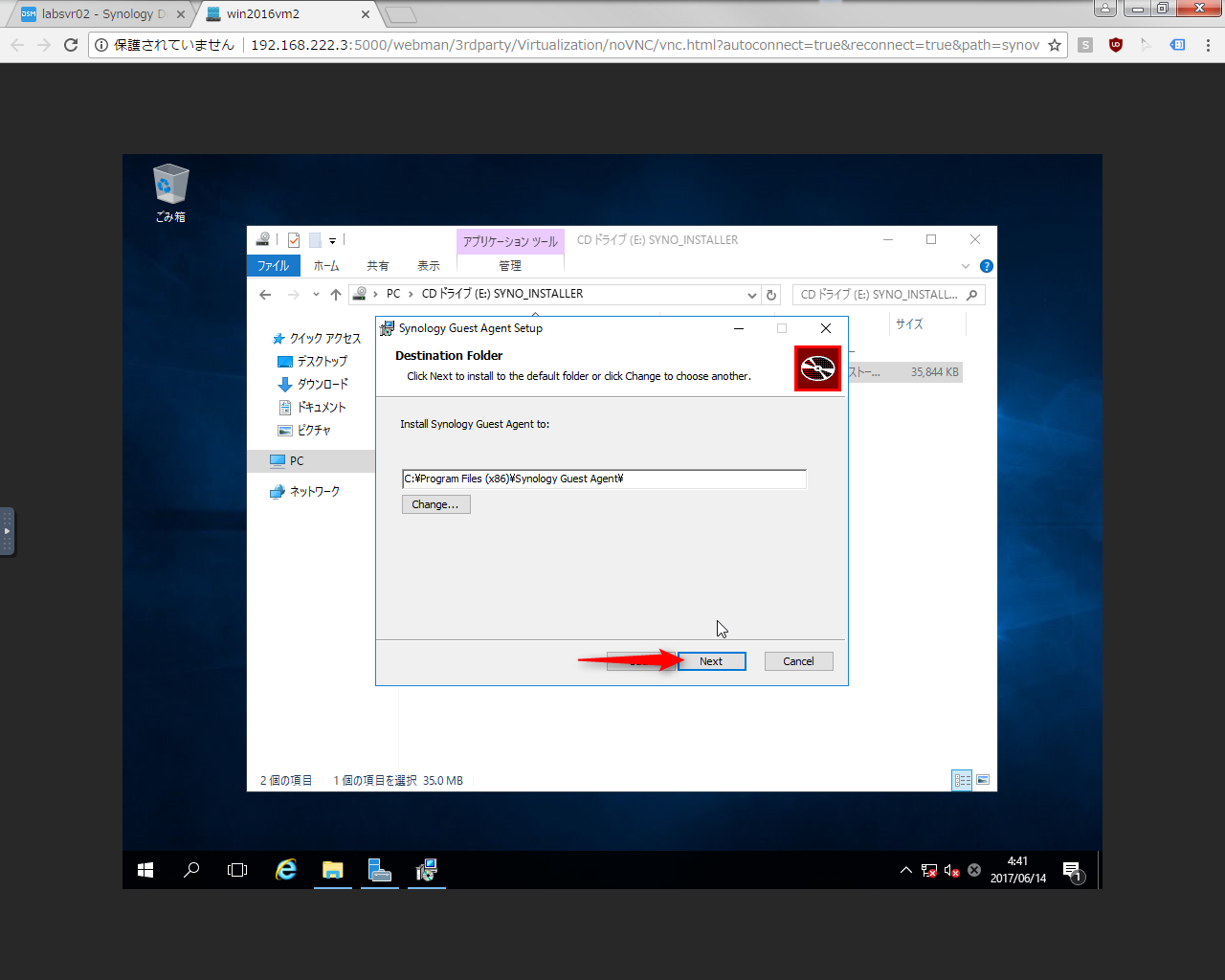Sort by サイズ column header
Screen dimensions: 1225x980
(x=909, y=324)
